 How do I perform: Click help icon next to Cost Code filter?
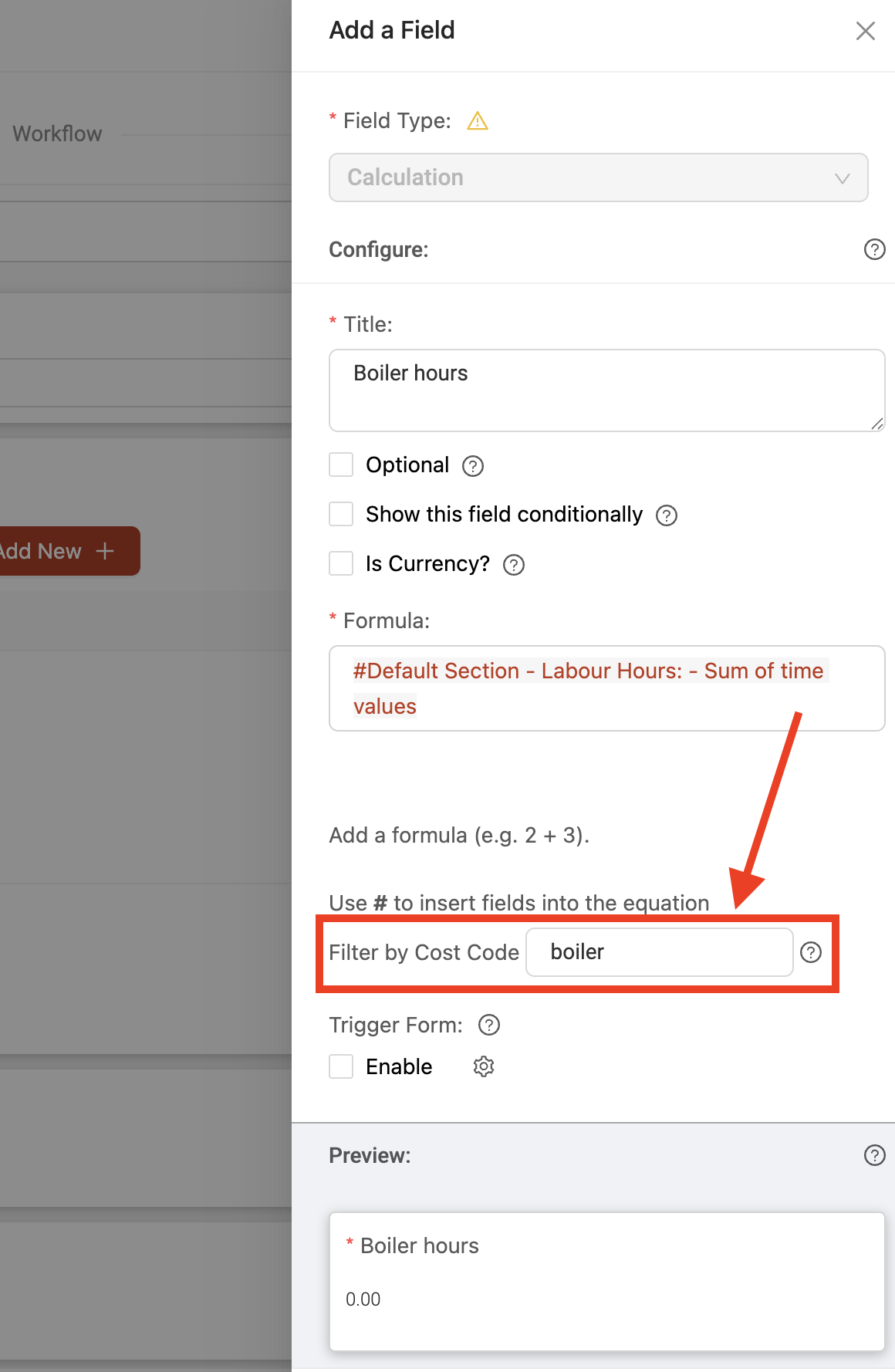[x=810, y=952]
